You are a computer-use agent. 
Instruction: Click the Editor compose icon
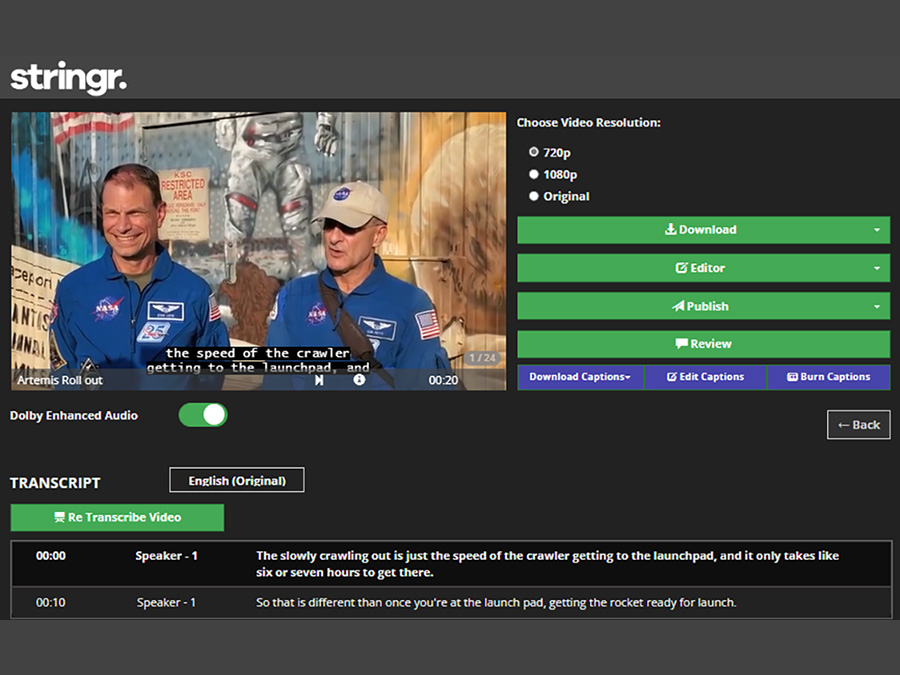tap(682, 268)
